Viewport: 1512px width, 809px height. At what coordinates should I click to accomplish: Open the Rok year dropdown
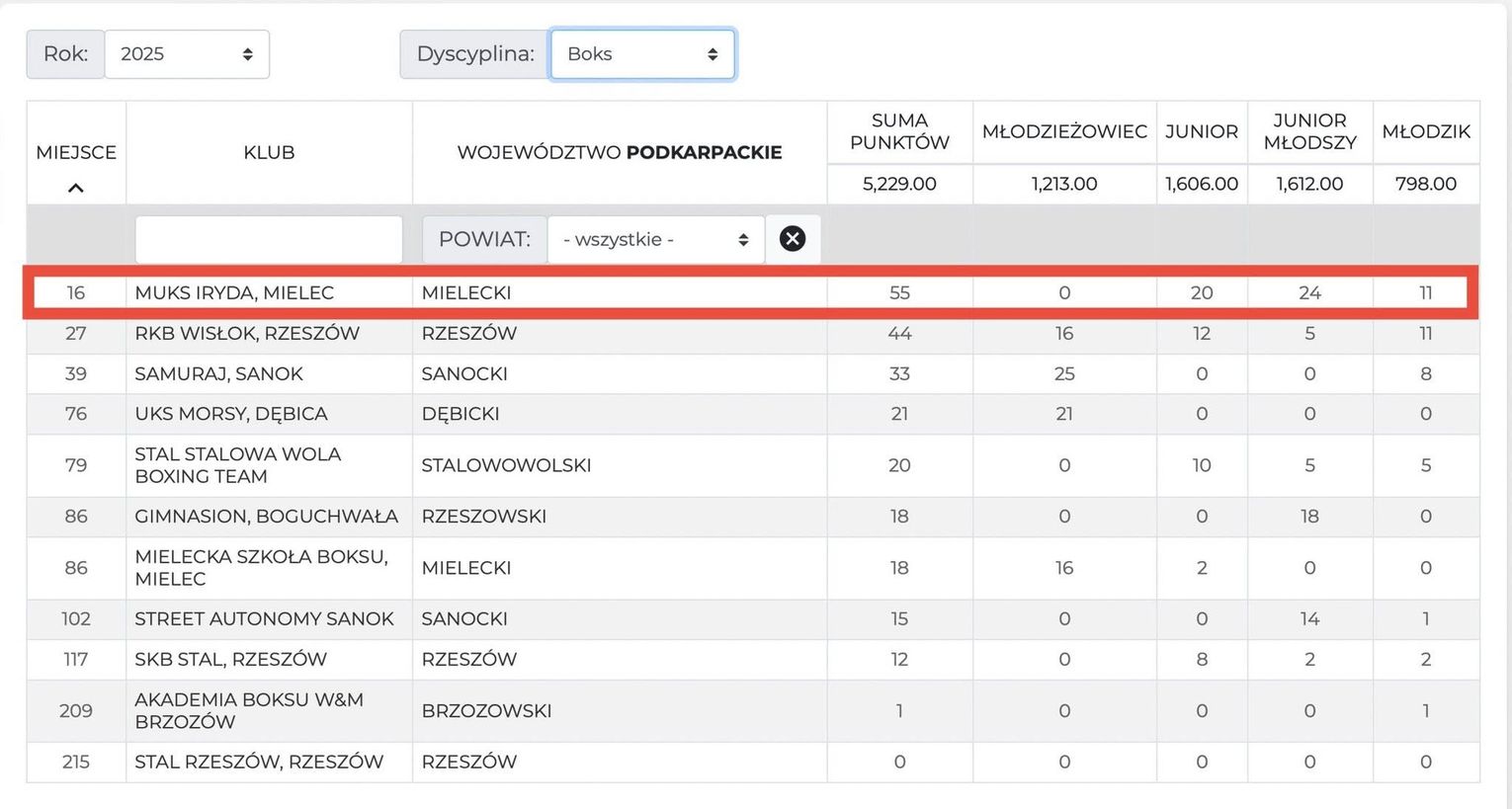click(187, 54)
